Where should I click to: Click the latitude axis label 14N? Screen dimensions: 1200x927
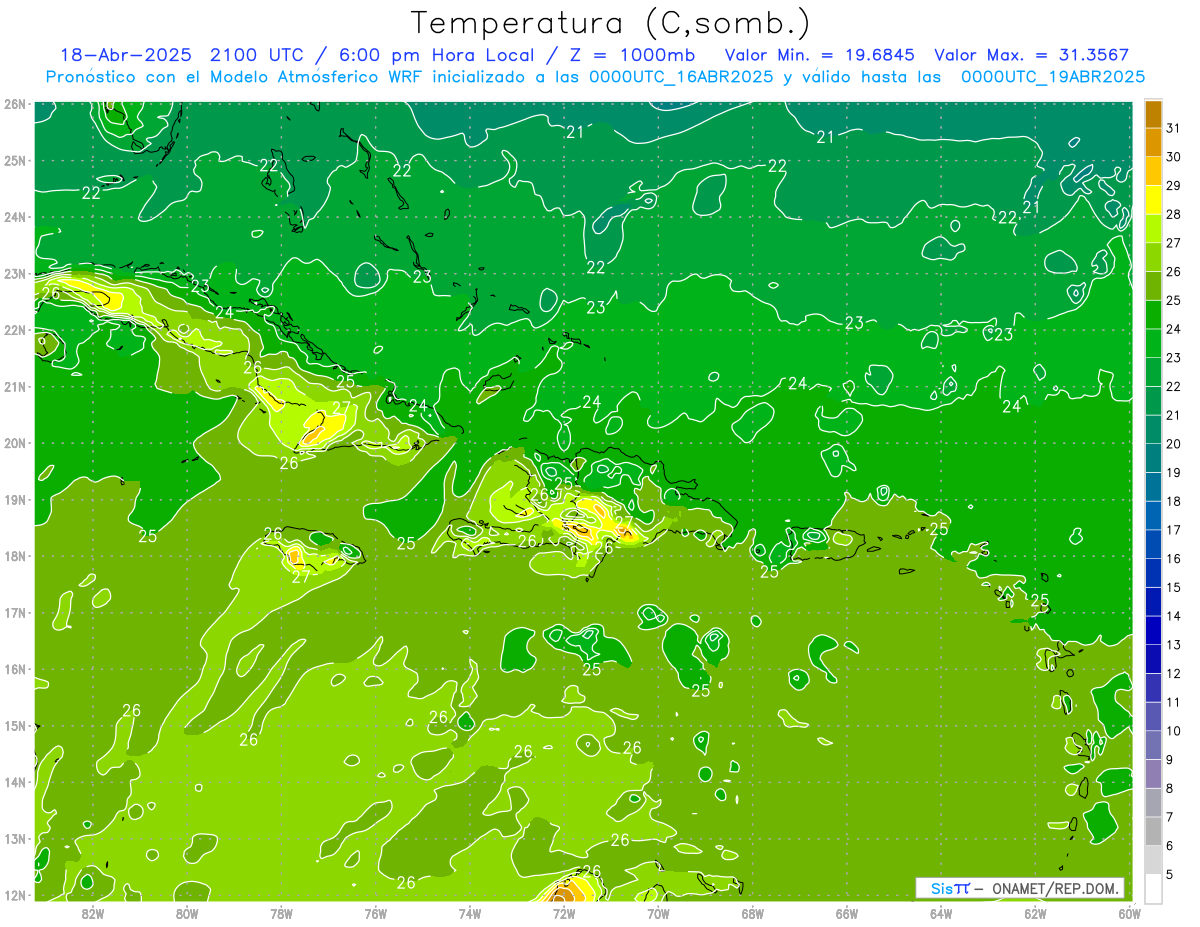15,782
